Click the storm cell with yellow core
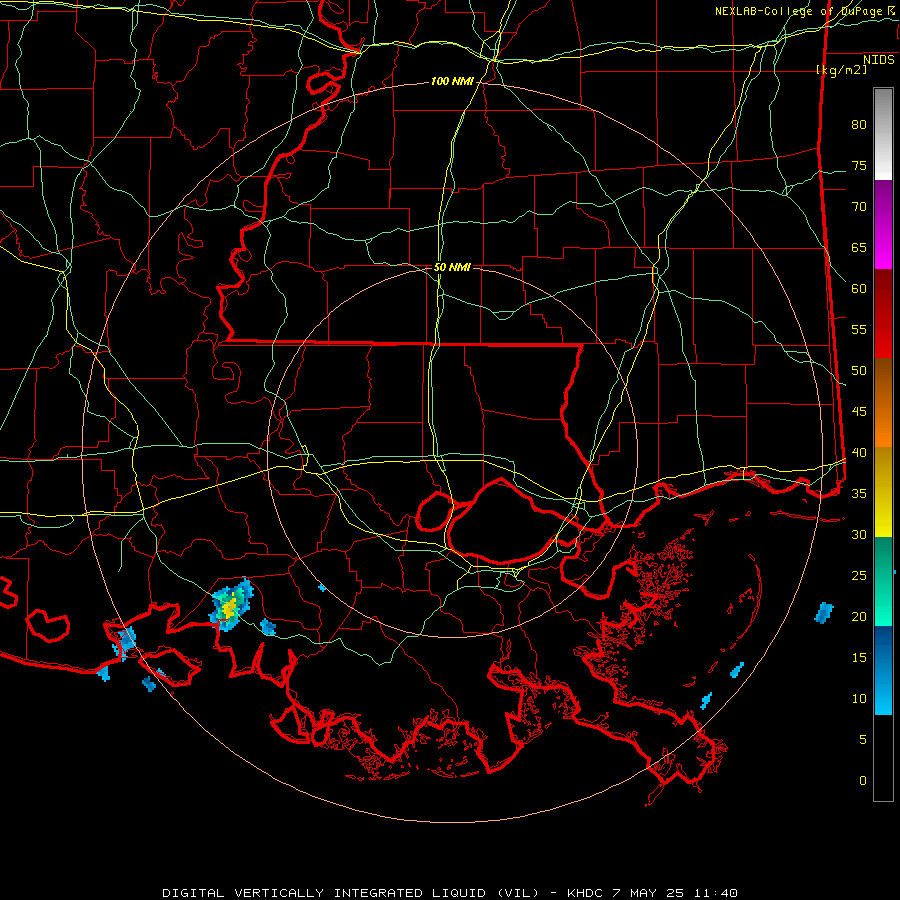 click(231, 605)
